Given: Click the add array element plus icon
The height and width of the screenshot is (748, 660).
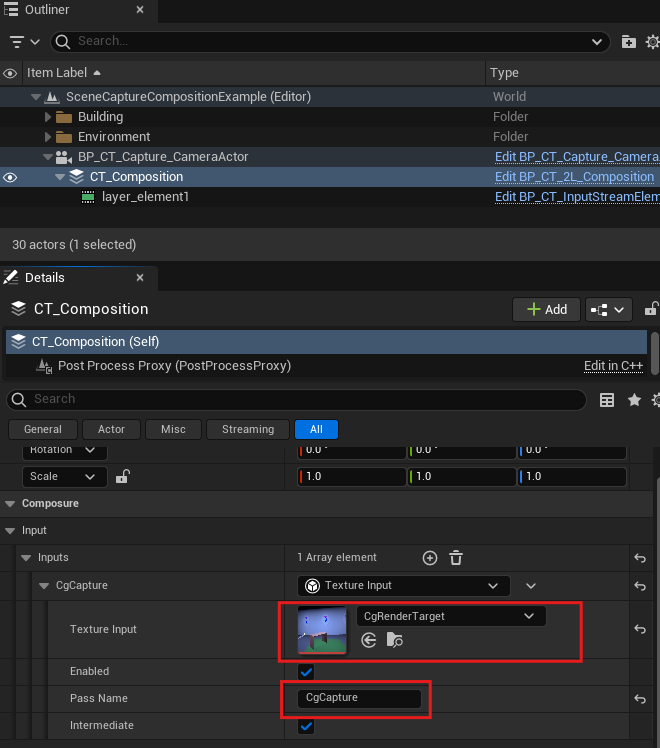Looking at the screenshot, I should pyautogui.click(x=430, y=557).
